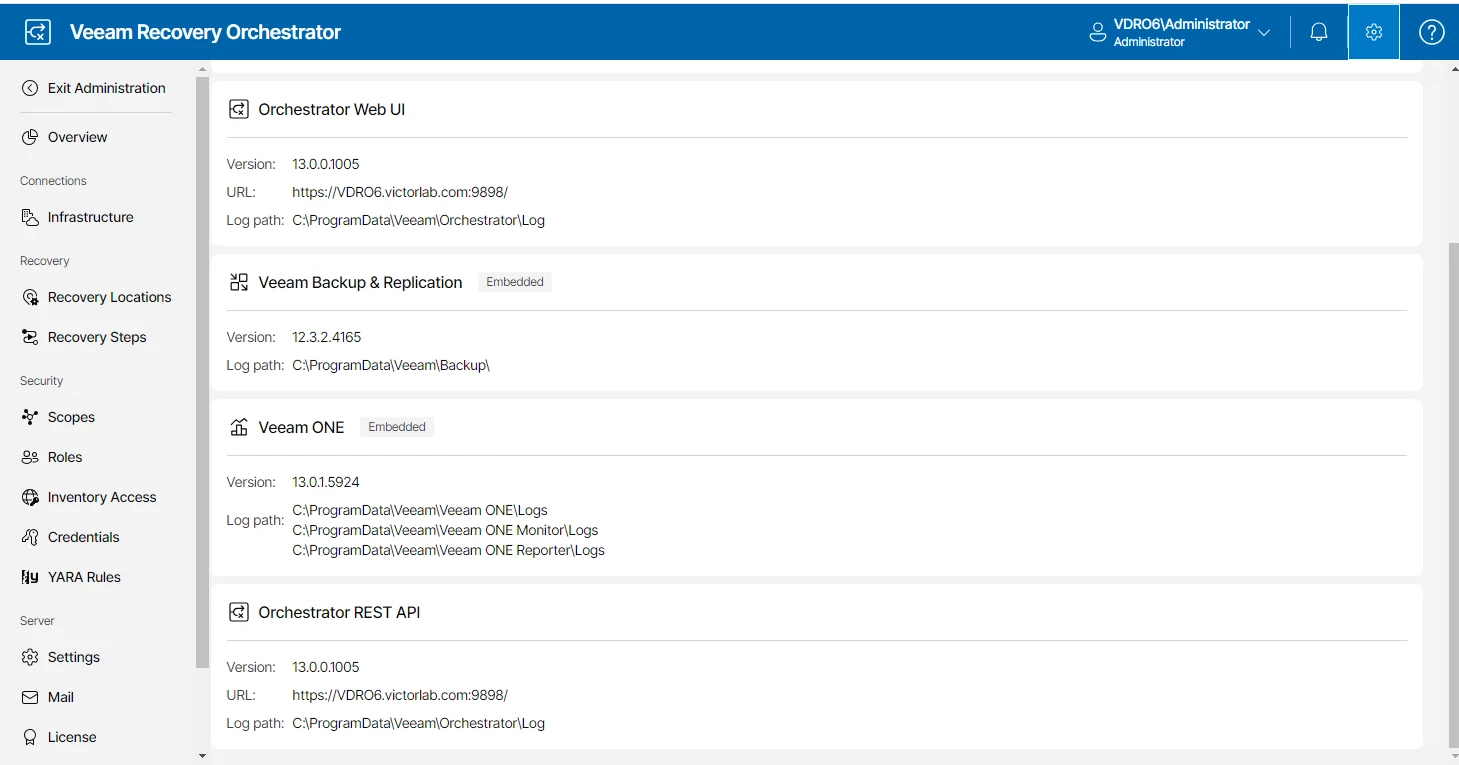Click the help question mark icon
Screen dimensions: 1459x765
coord(1431,32)
